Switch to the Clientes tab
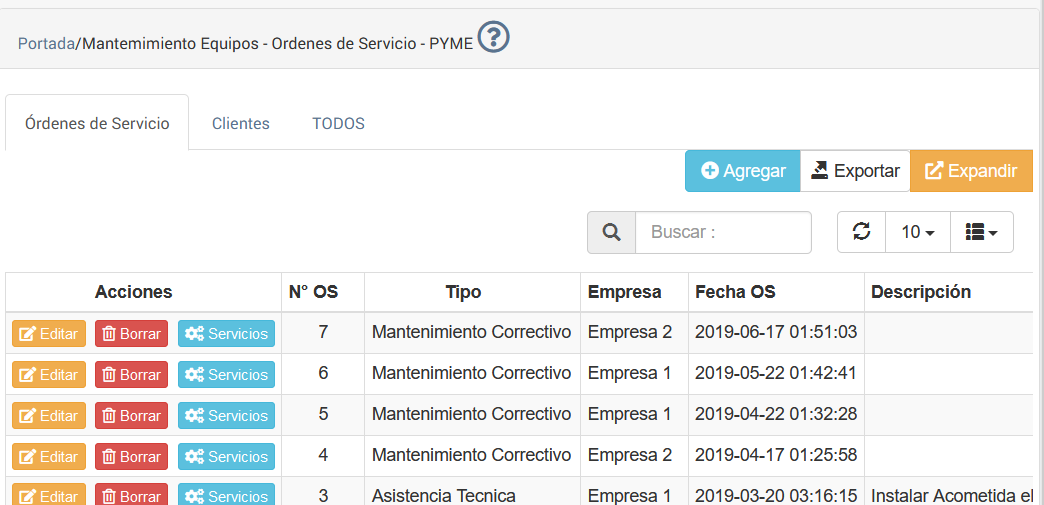Viewport: 1044px width, 505px height. (241, 124)
